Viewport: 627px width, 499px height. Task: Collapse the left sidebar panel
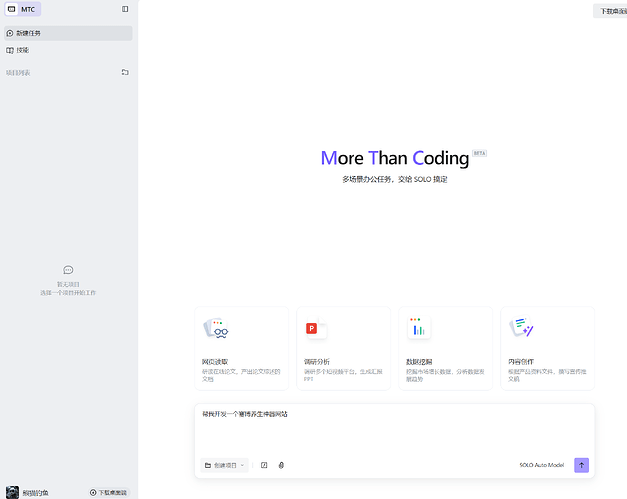125,9
